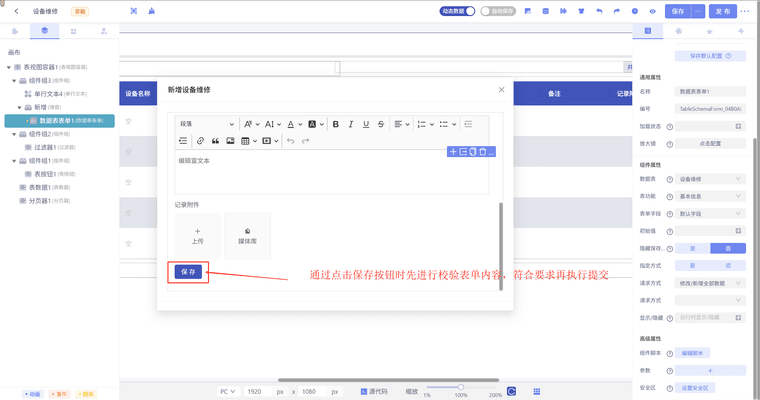Open preview with the eye icon
This screenshot has height=400, width=760.
[x=652, y=11]
